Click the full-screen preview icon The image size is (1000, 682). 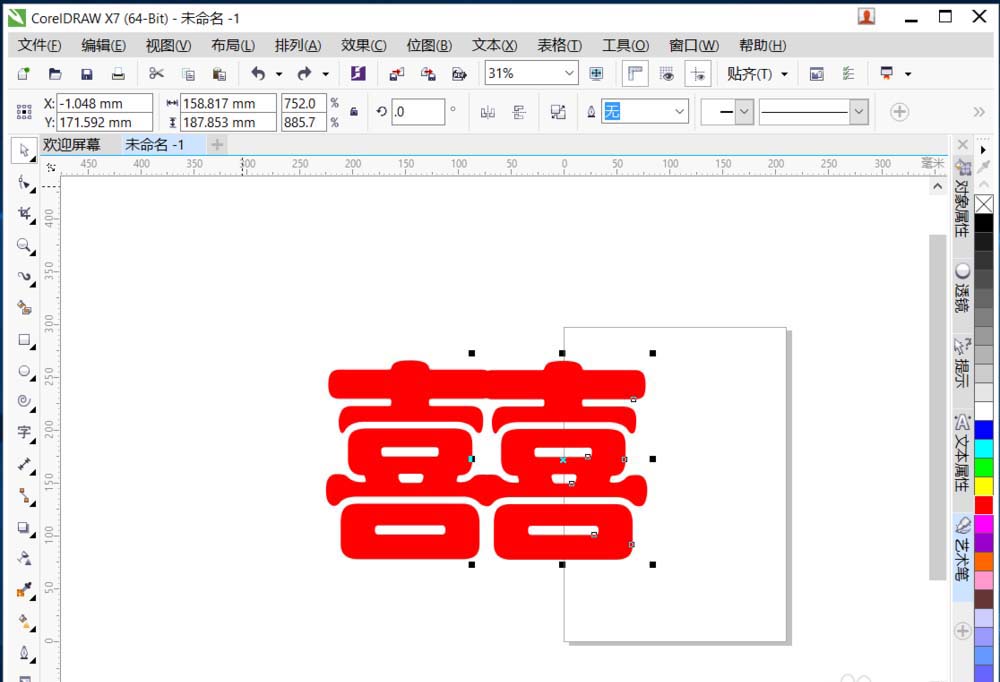click(x=596, y=73)
